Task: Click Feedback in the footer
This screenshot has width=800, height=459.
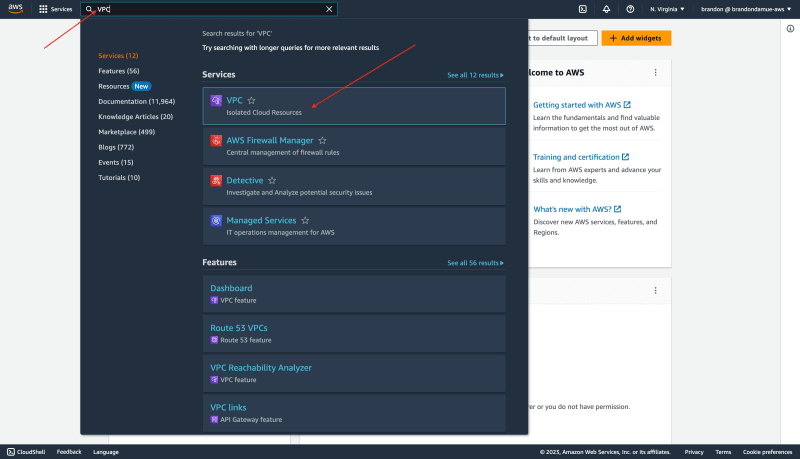Action: point(69,452)
